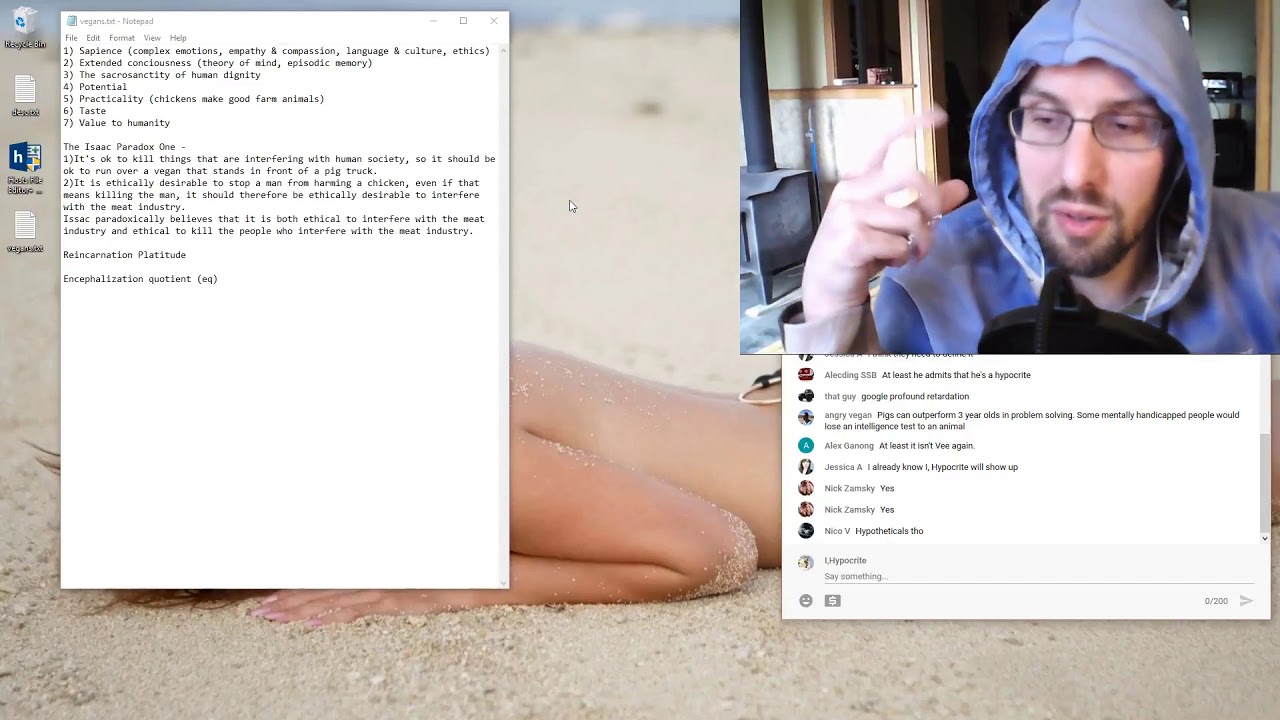Click the that guy username
Viewport: 1280px width, 720px height.
coord(840,396)
